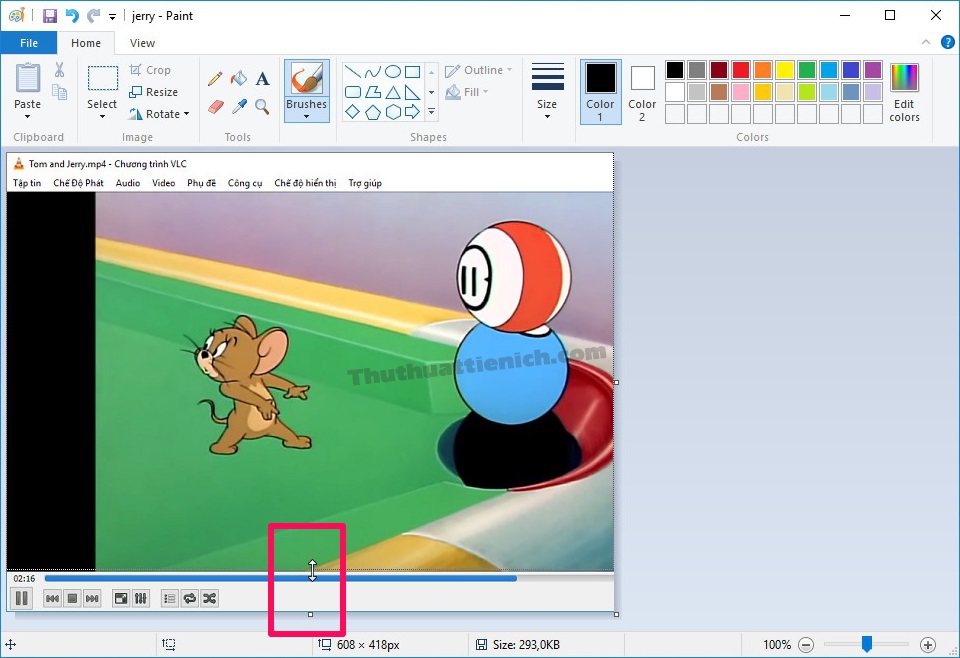This screenshot has height=658, width=960.
Task: Switch active color to Color 2
Action: point(642,91)
